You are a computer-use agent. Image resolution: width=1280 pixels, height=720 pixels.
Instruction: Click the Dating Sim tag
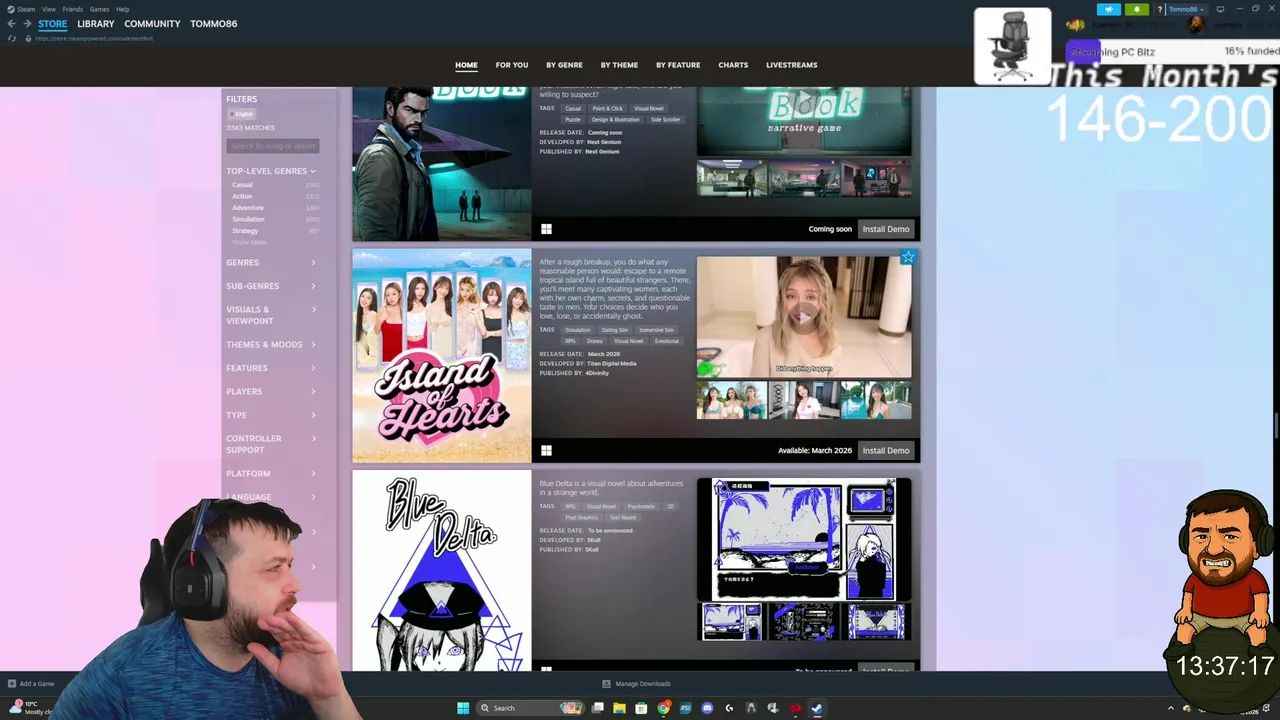click(x=614, y=330)
